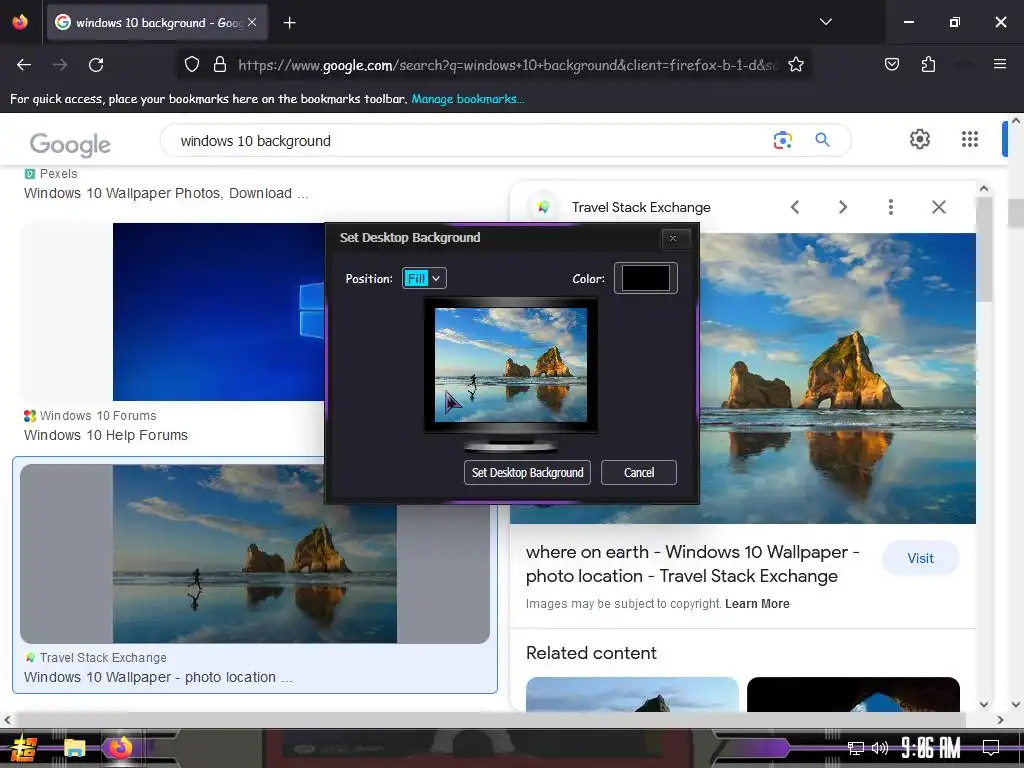Show previous image in the preview panel
The height and width of the screenshot is (768, 1024).
pos(795,207)
